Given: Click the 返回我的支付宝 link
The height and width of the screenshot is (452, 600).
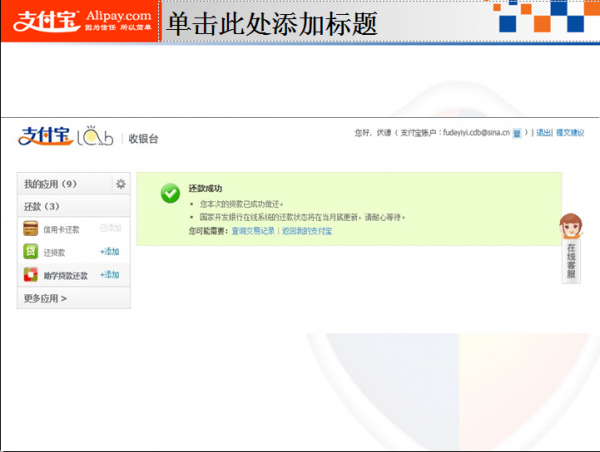Looking at the screenshot, I should coord(307,231).
